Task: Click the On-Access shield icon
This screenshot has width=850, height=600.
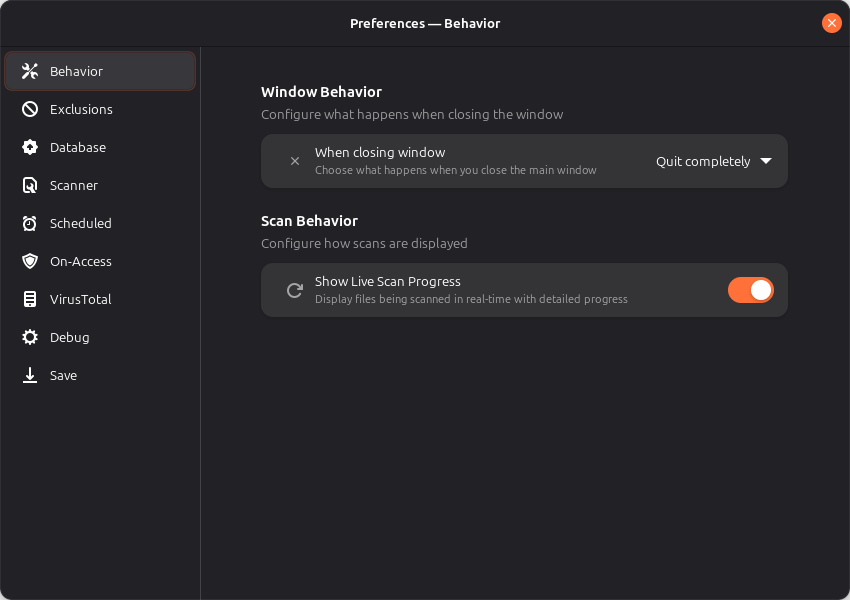Action: [28, 261]
